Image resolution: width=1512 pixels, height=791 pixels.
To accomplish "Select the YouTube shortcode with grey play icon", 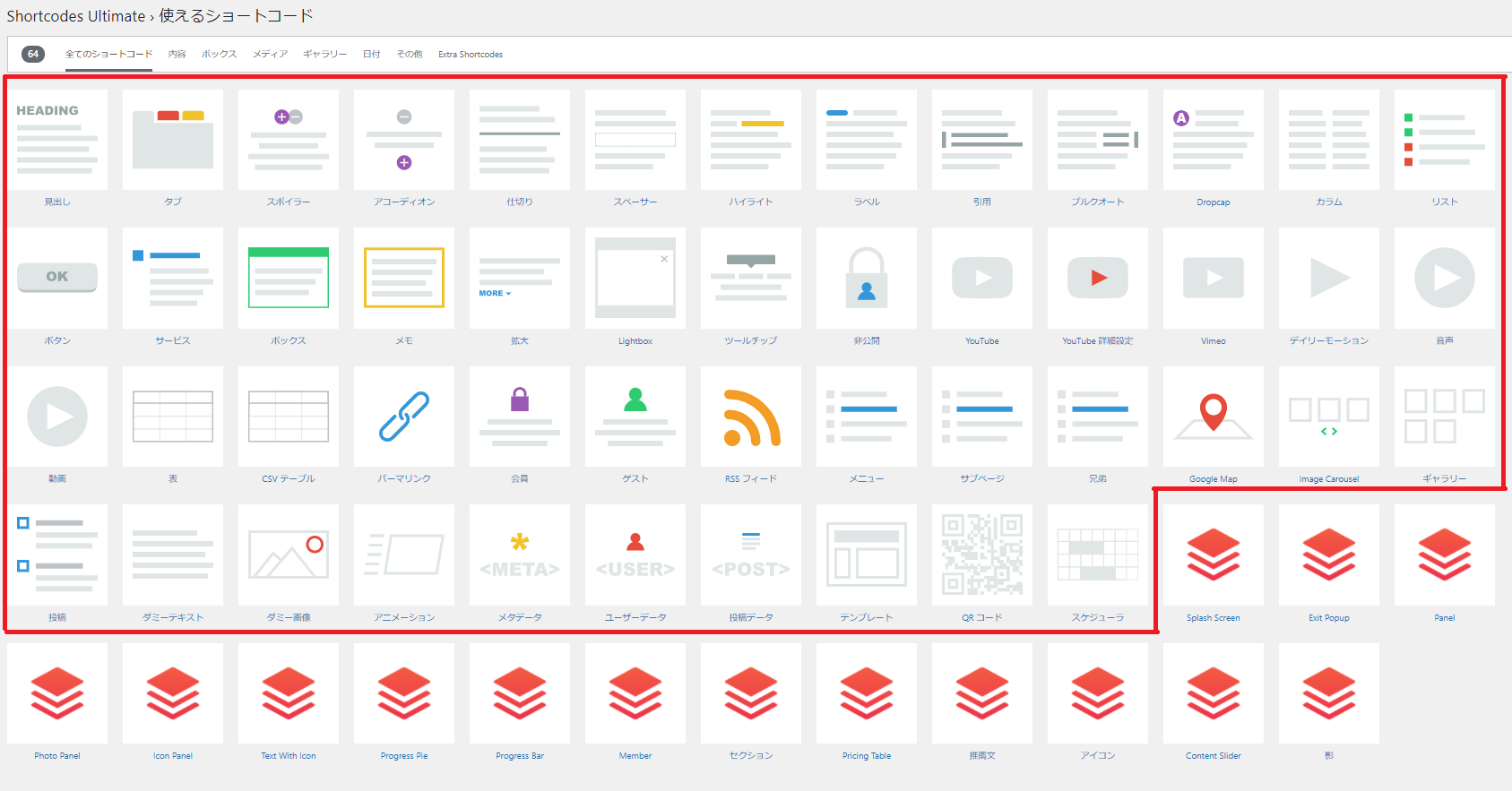I will click(x=982, y=278).
